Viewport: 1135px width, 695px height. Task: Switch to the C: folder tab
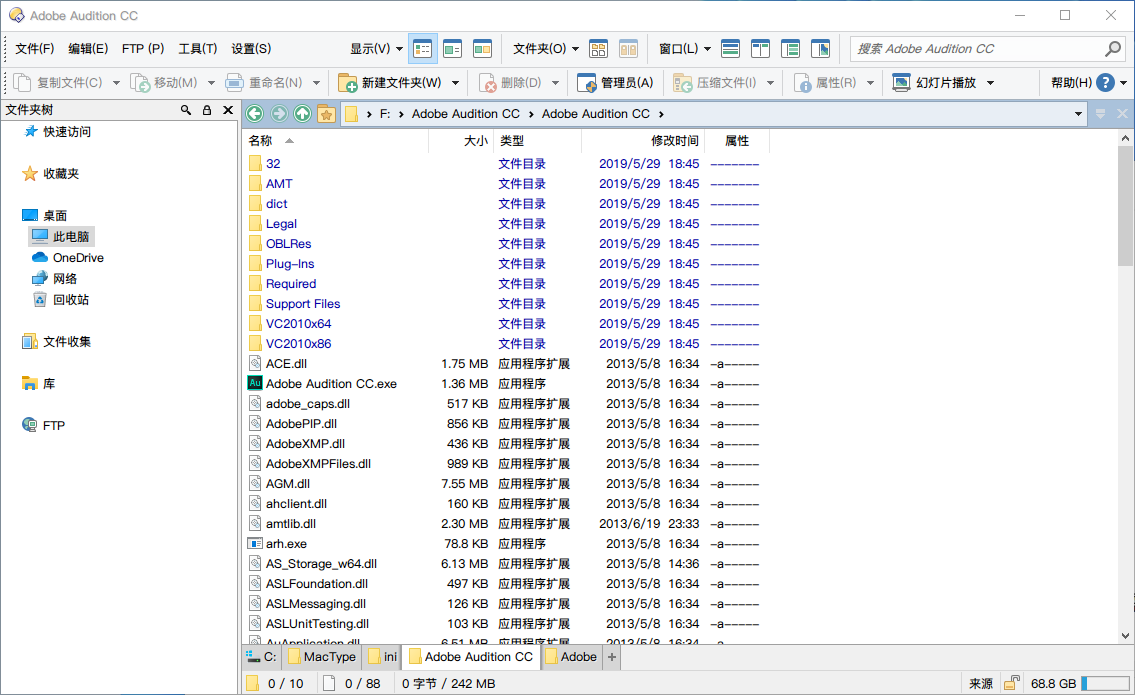click(x=261, y=657)
